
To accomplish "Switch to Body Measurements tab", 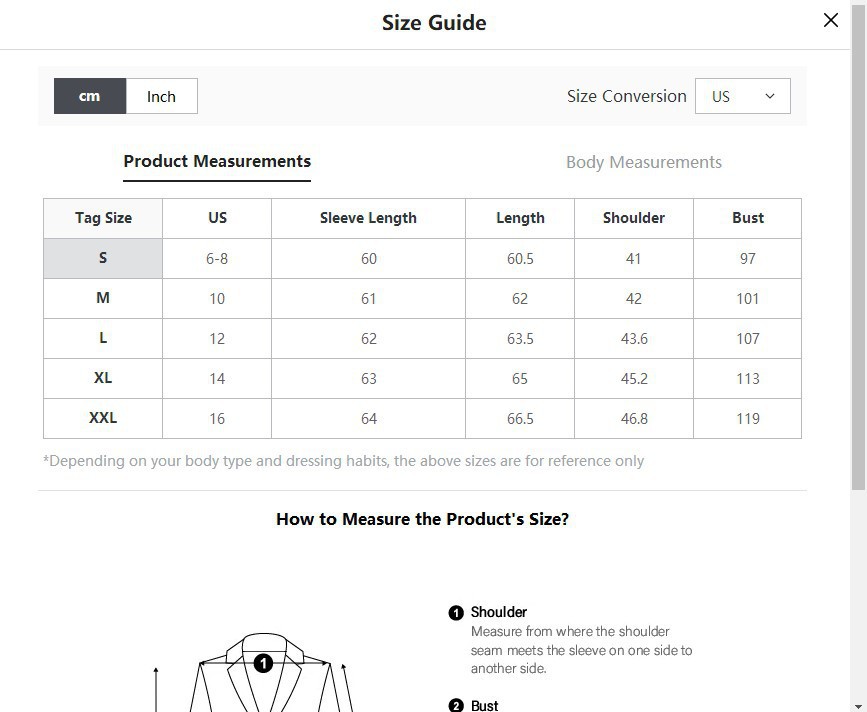I will click(643, 162).
